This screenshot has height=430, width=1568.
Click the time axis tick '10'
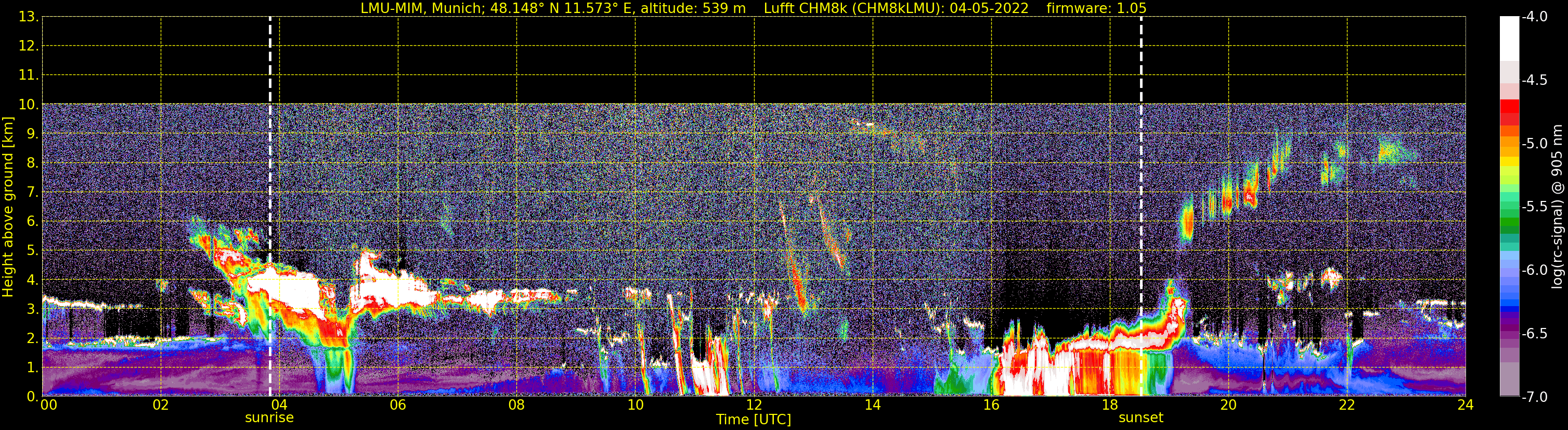tap(636, 405)
